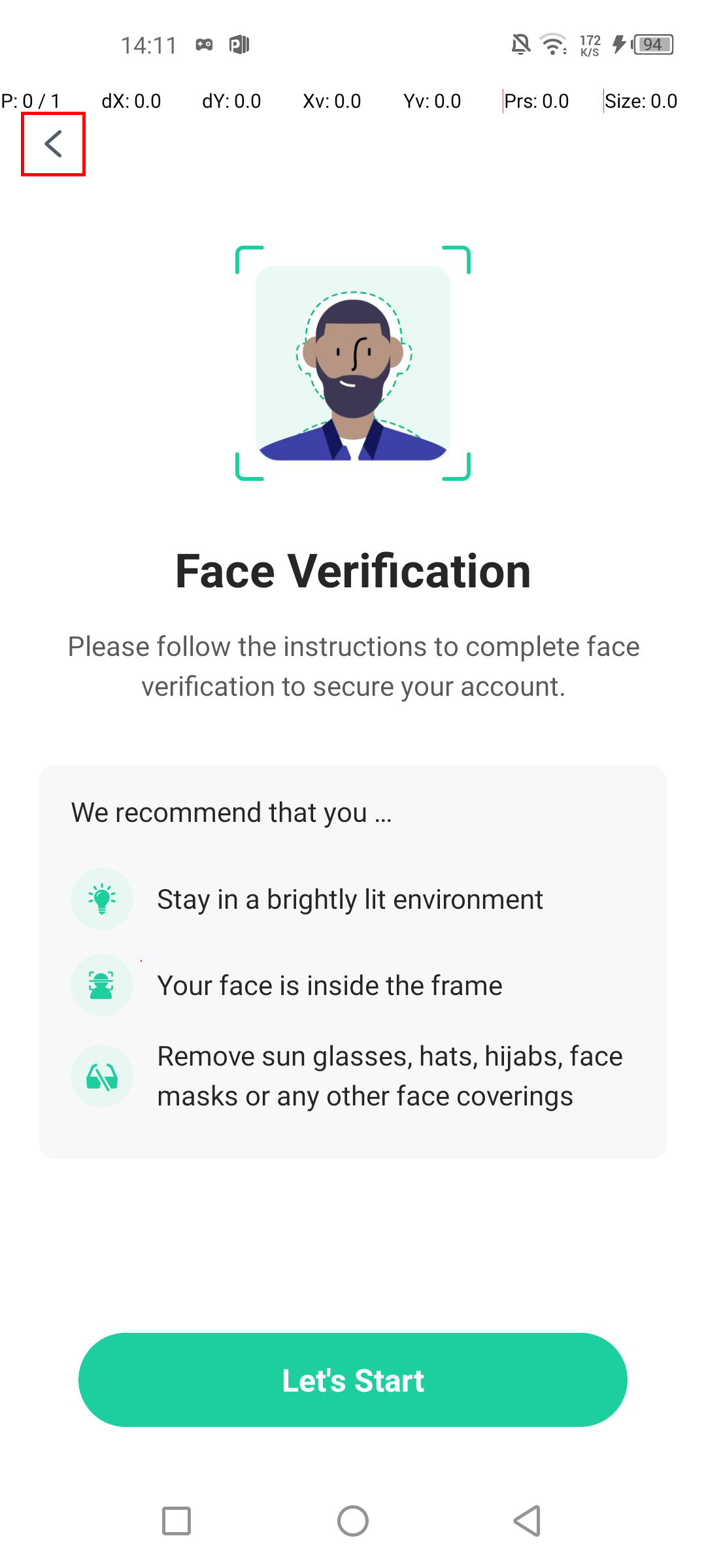This screenshot has width=706, height=1568.
Task: Tap the "Please follow the instructions" description
Action: click(x=353, y=666)
